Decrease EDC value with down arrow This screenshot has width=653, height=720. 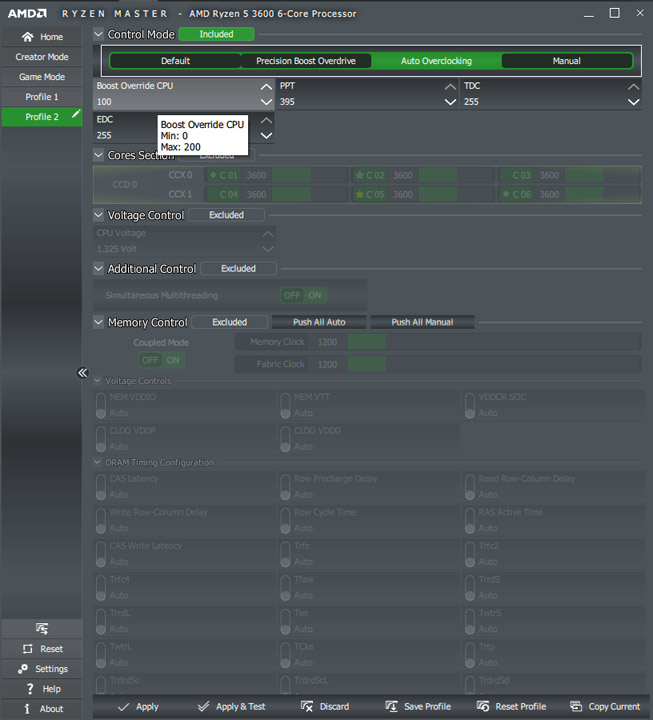pyautogui.click(x=266, y=135)
